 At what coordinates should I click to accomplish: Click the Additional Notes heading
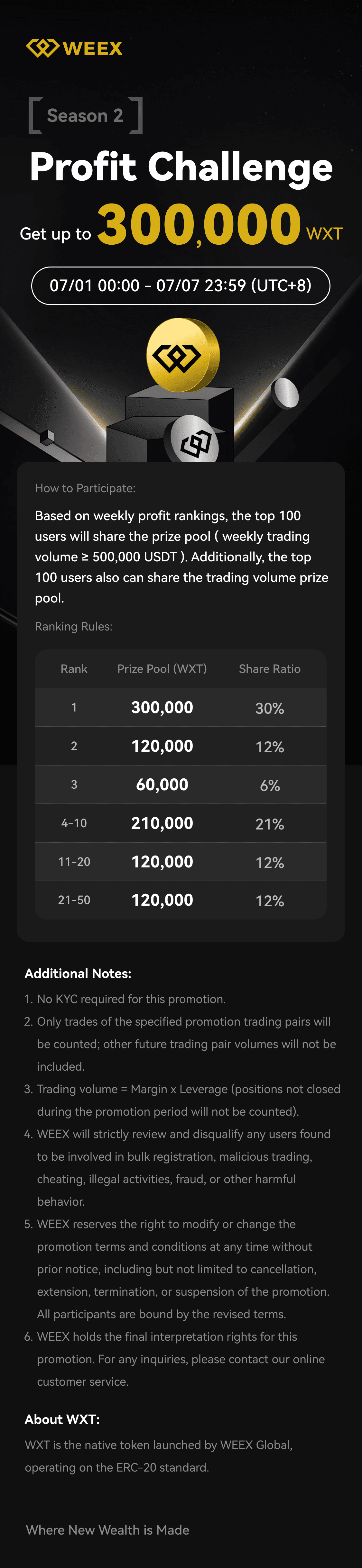pyautogui.click(x=78, y=973)
